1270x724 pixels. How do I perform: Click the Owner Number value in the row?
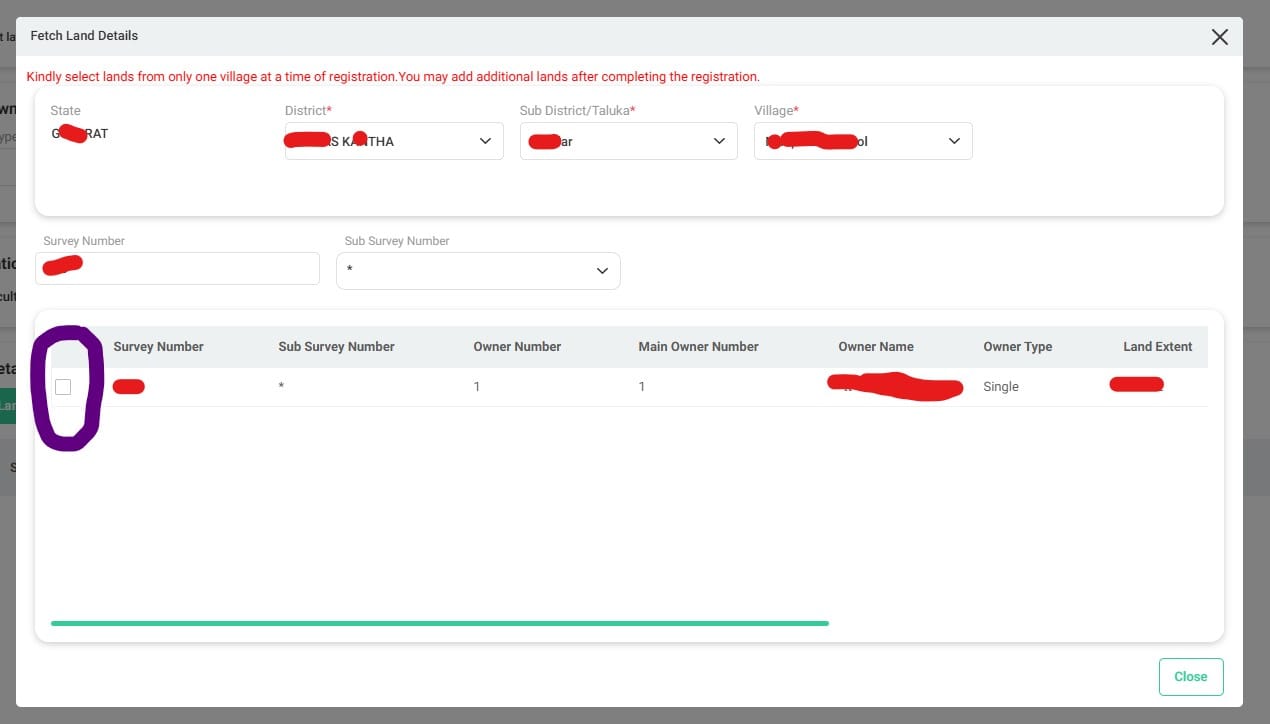tap(477, 387)
